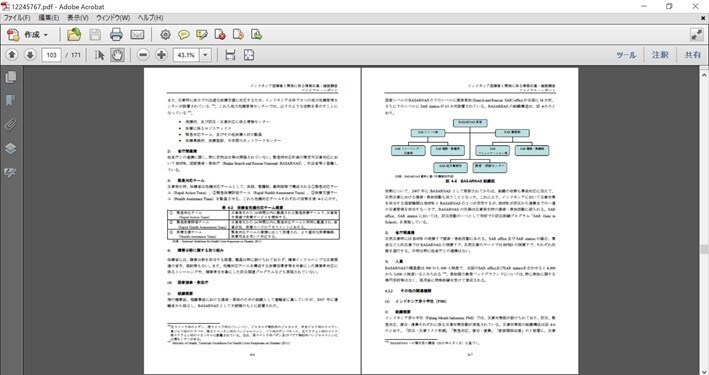This screenshot has height=375, width=709.
Task: Select the highlight text pencil icon
Action: tap(202, 35)
